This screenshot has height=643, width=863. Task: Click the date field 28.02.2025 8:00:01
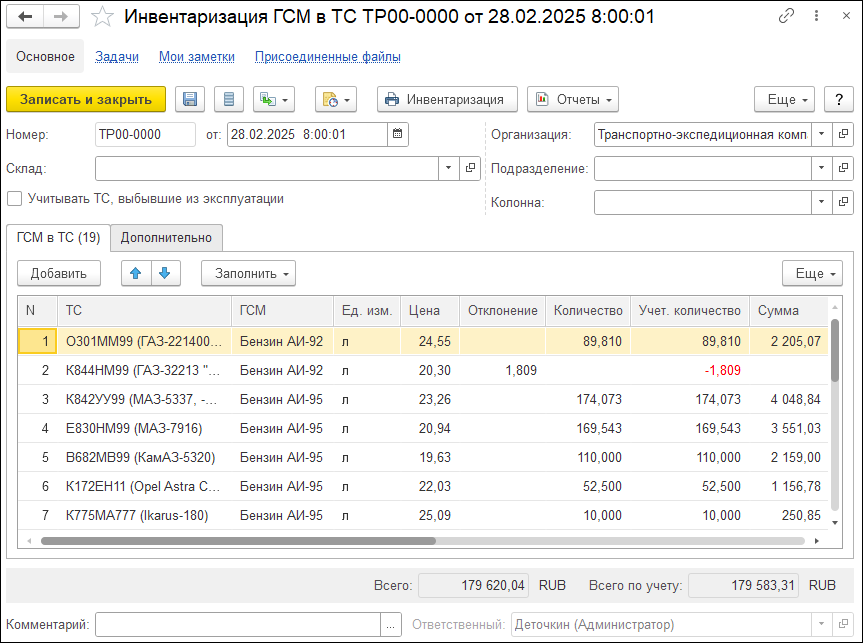(x=307, y=134)
